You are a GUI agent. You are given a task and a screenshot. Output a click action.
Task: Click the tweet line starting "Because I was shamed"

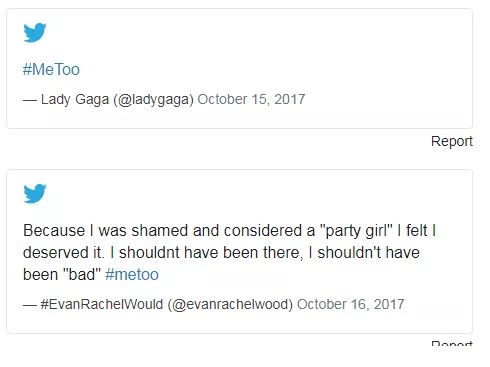pos(230,231)
